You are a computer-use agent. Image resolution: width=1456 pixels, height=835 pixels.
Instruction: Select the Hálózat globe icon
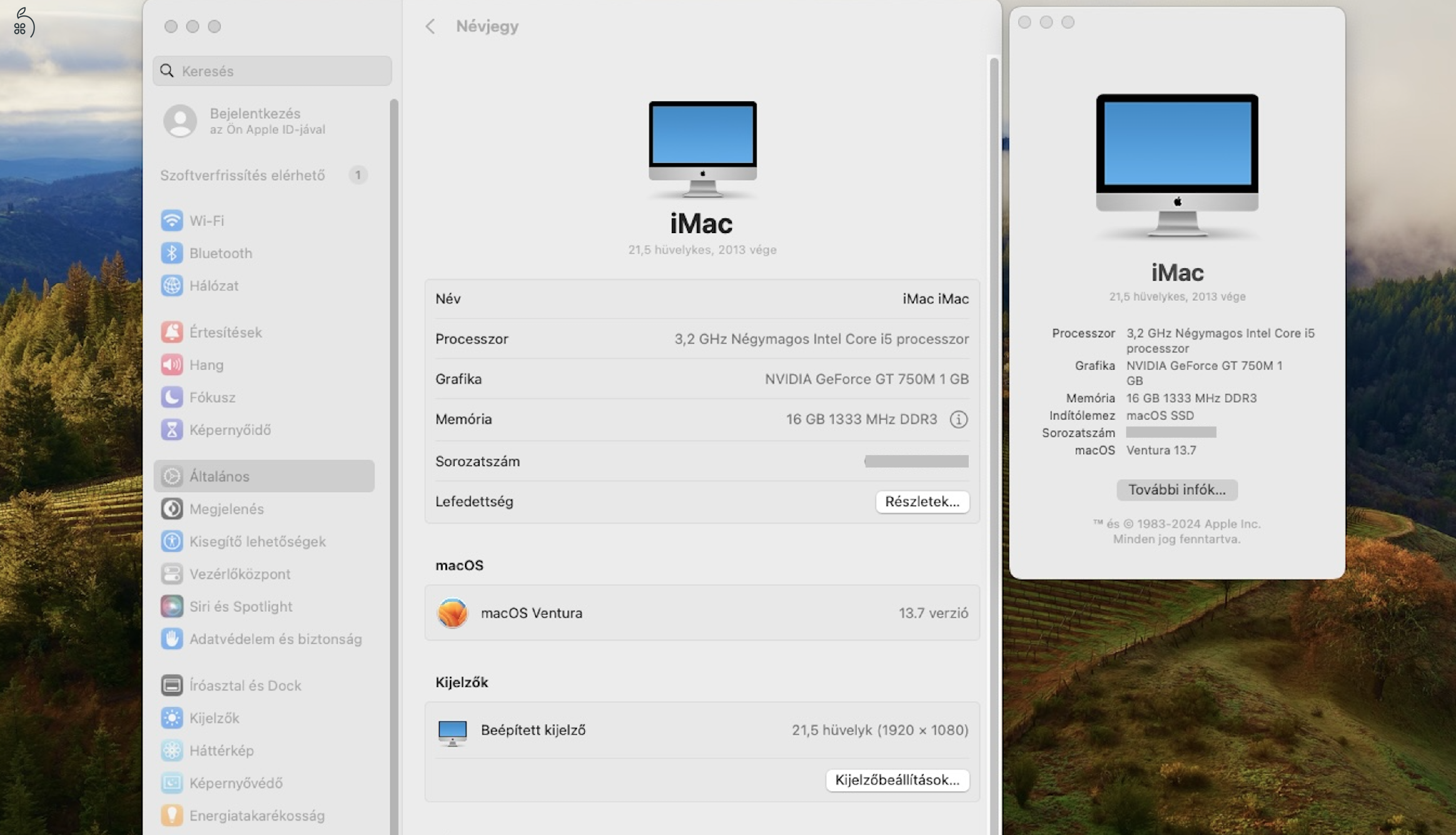click(172, 285)
